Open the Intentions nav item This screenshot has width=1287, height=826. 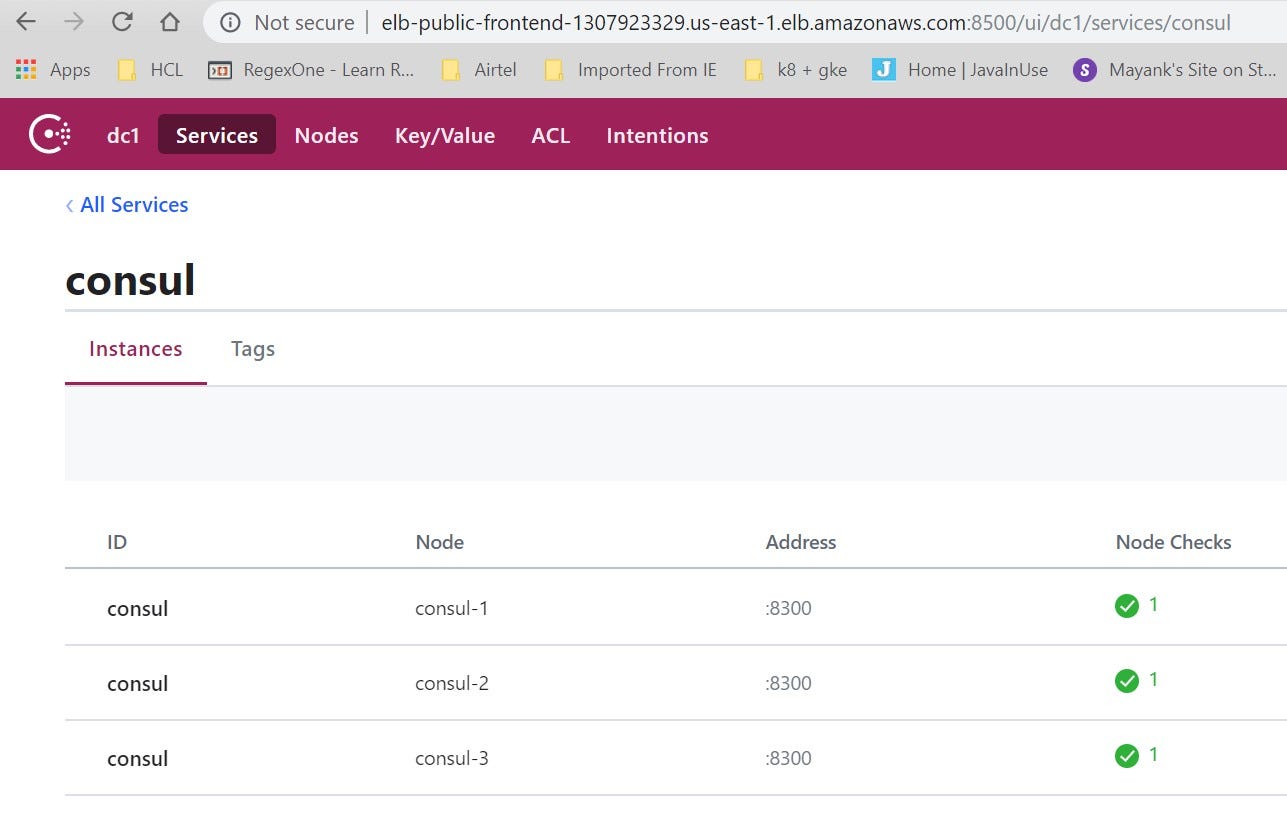(657, 135)
